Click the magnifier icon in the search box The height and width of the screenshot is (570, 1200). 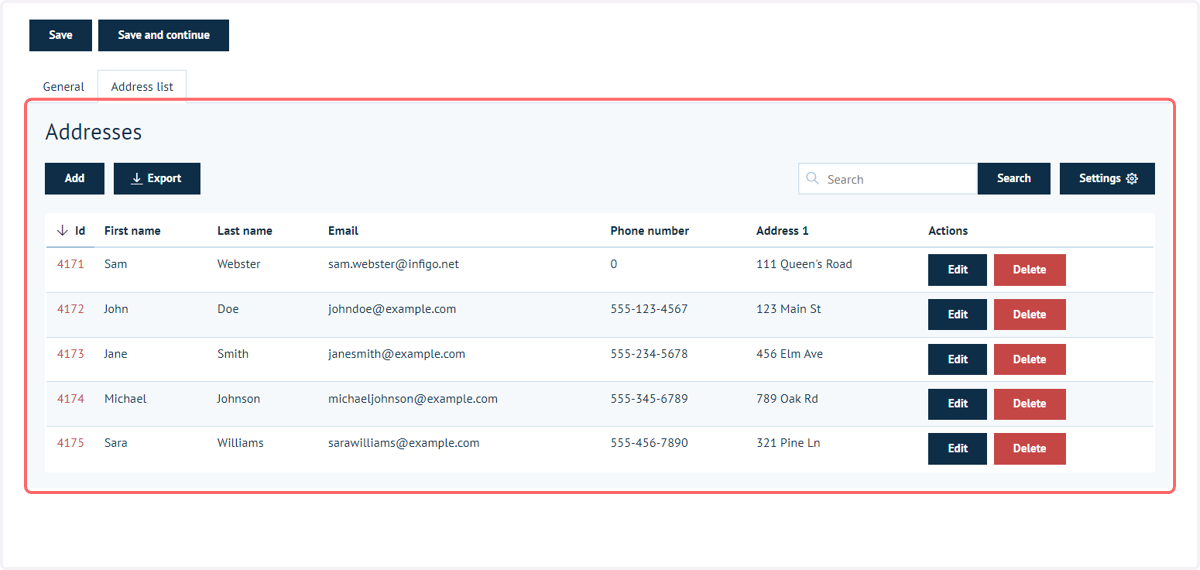point(813,179)
